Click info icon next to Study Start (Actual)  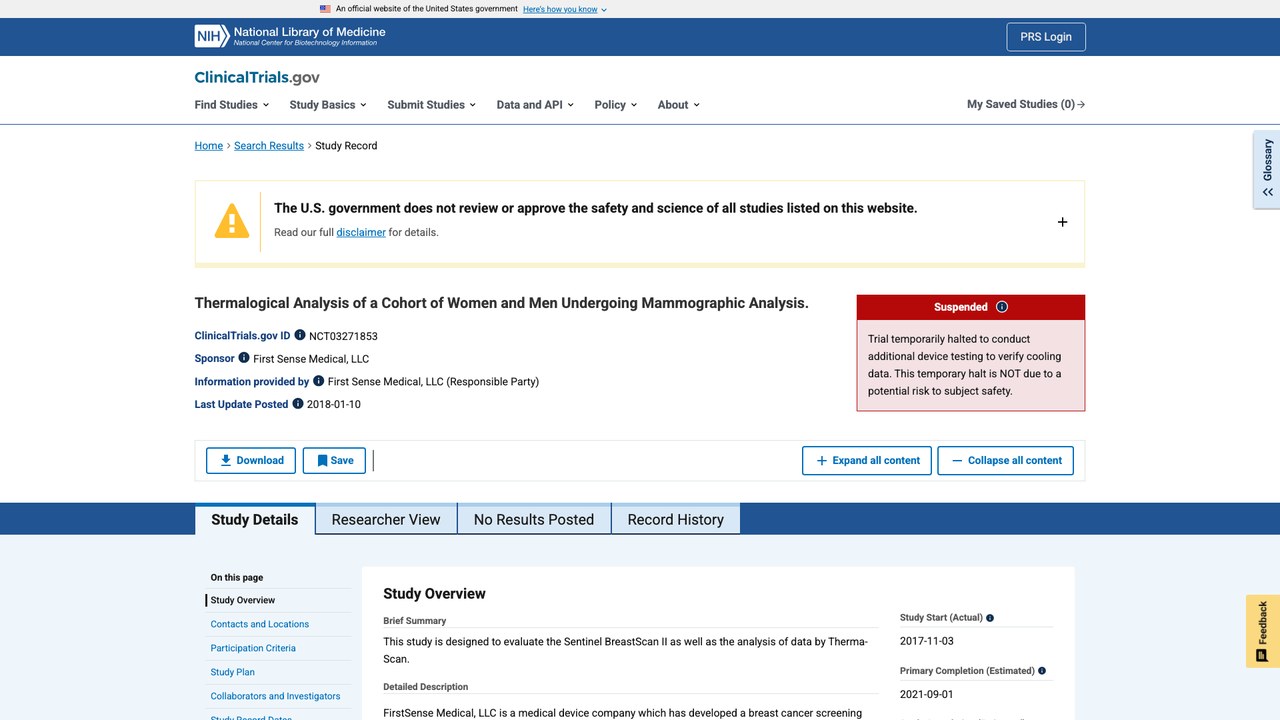tap(990, 618)
